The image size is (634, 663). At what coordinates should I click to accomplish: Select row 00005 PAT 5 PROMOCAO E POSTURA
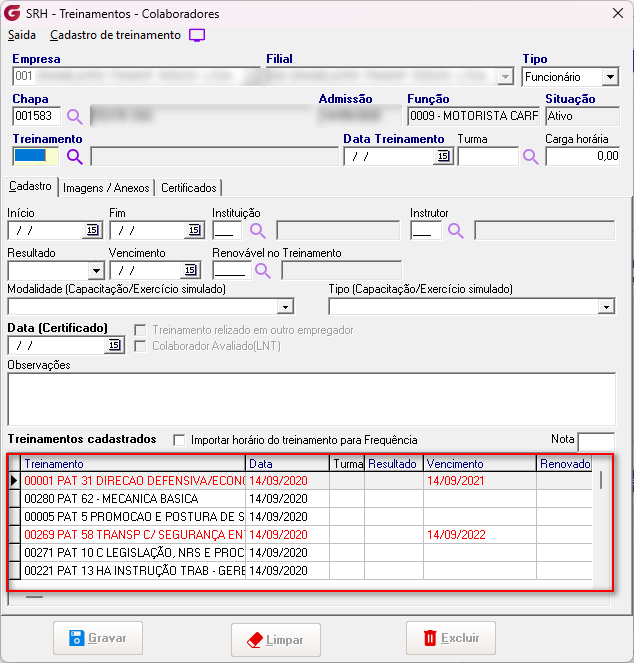pos(300,517)
